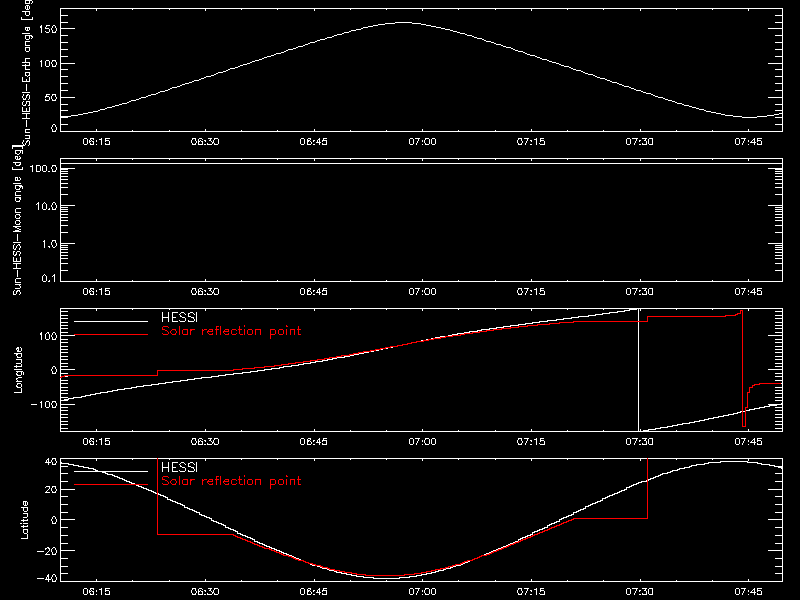Select the 06:30 label under the Latitude plot
The height and width of the screenshot is (600, 800).
pyautogui.click(x=205, y=591)
